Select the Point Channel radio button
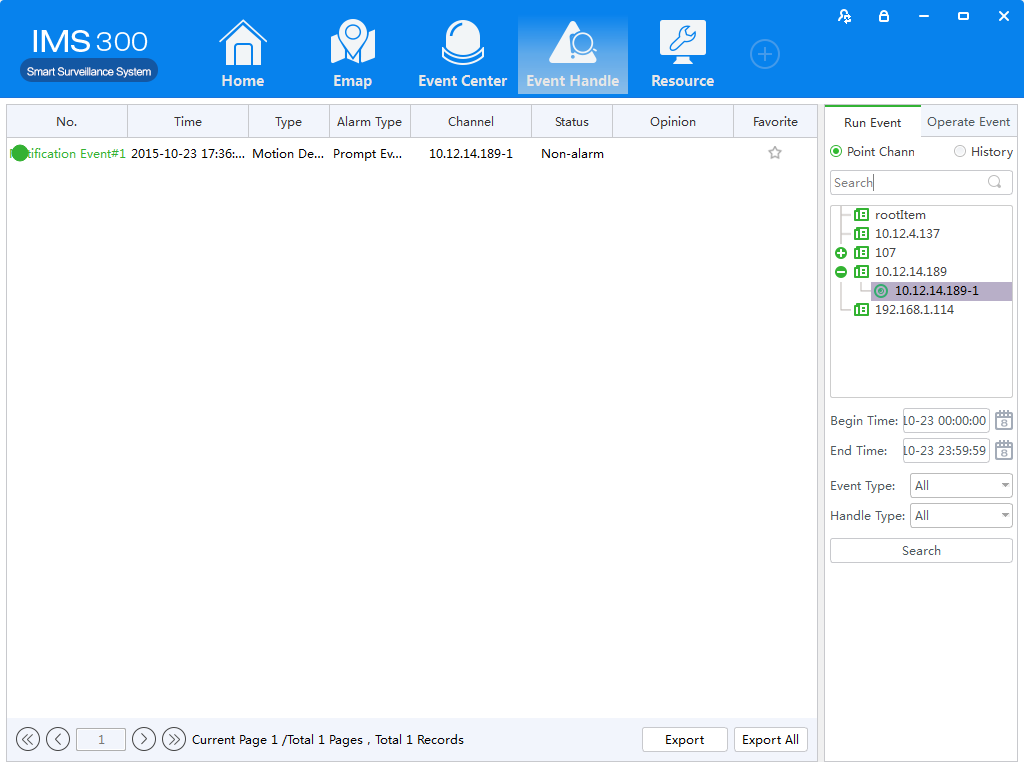This screenshot has width=1024, height=768. (837, 152)
